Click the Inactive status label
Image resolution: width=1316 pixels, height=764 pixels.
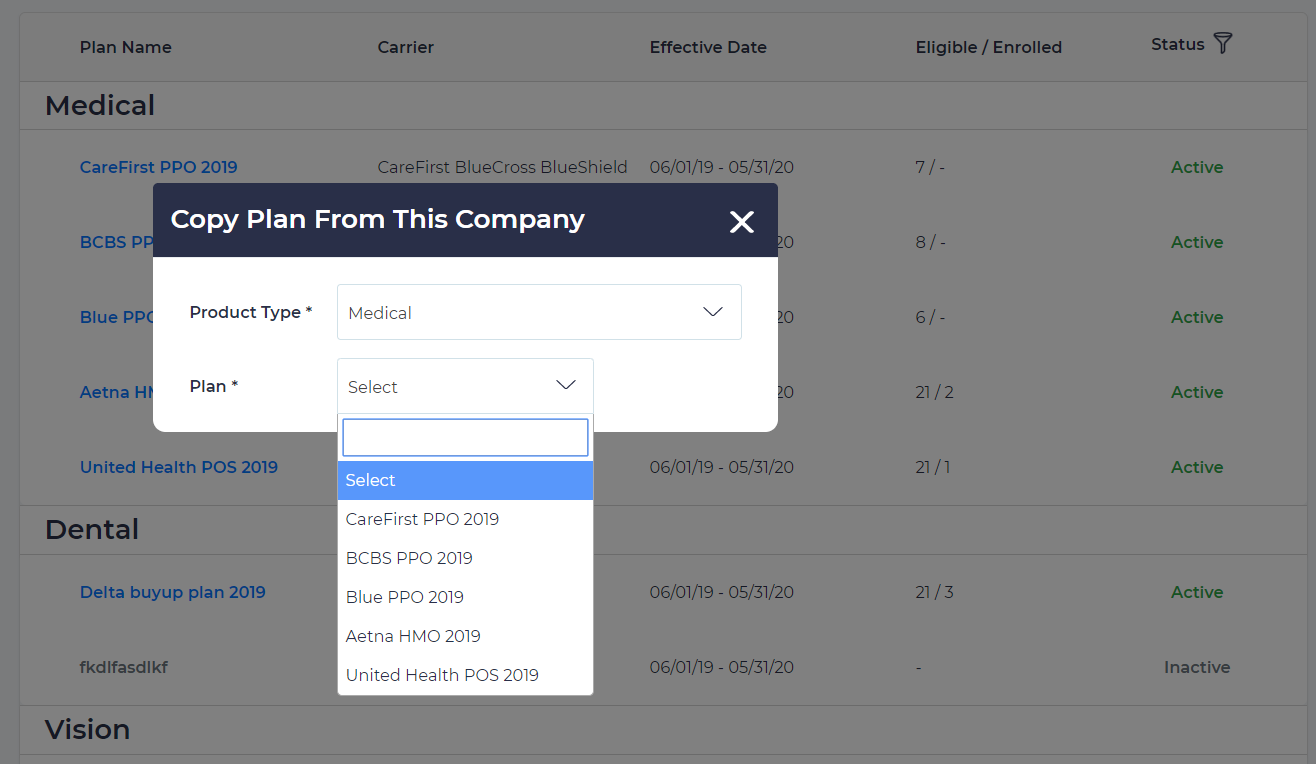tap(1196, 667)
